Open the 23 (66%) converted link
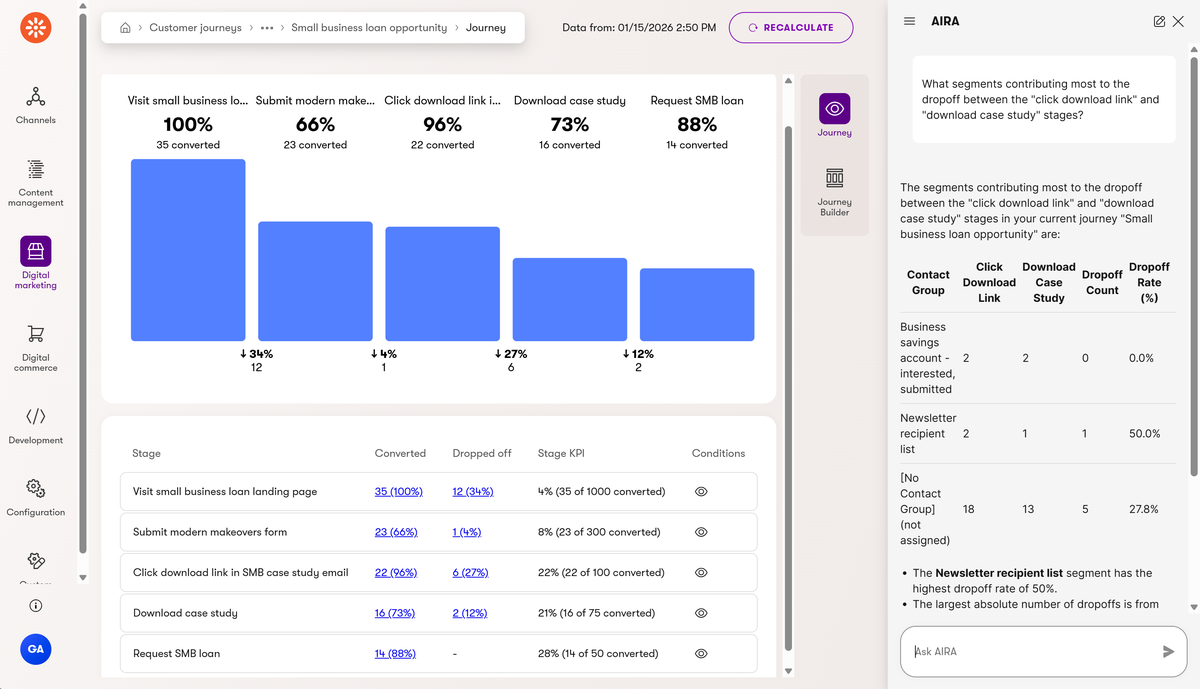Viewport: 1200px width, 689px height. pyautogui.click(x=396, y=531)
